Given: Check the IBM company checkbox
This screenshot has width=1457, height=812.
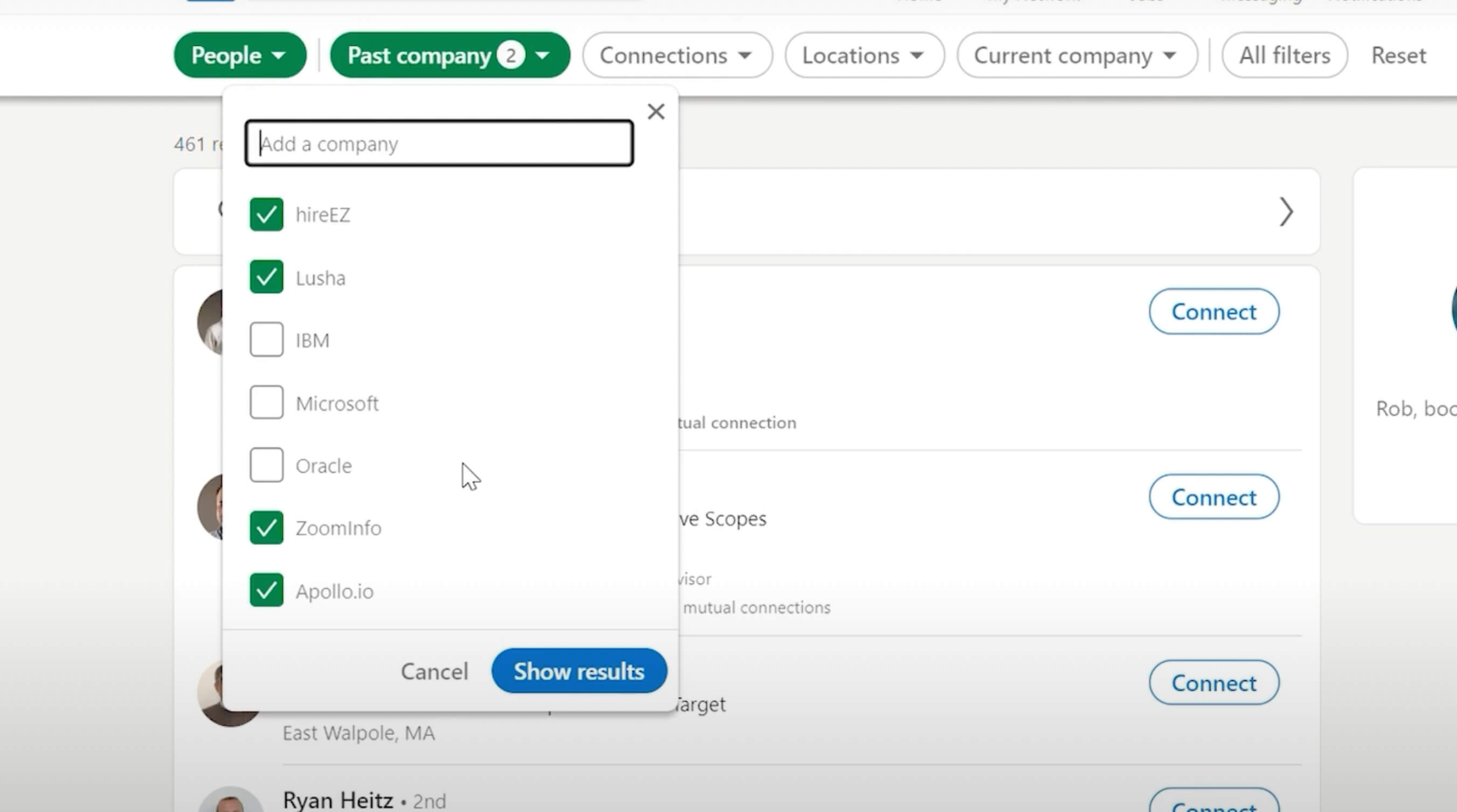Looking at the screenshot, I should point(266,340).
